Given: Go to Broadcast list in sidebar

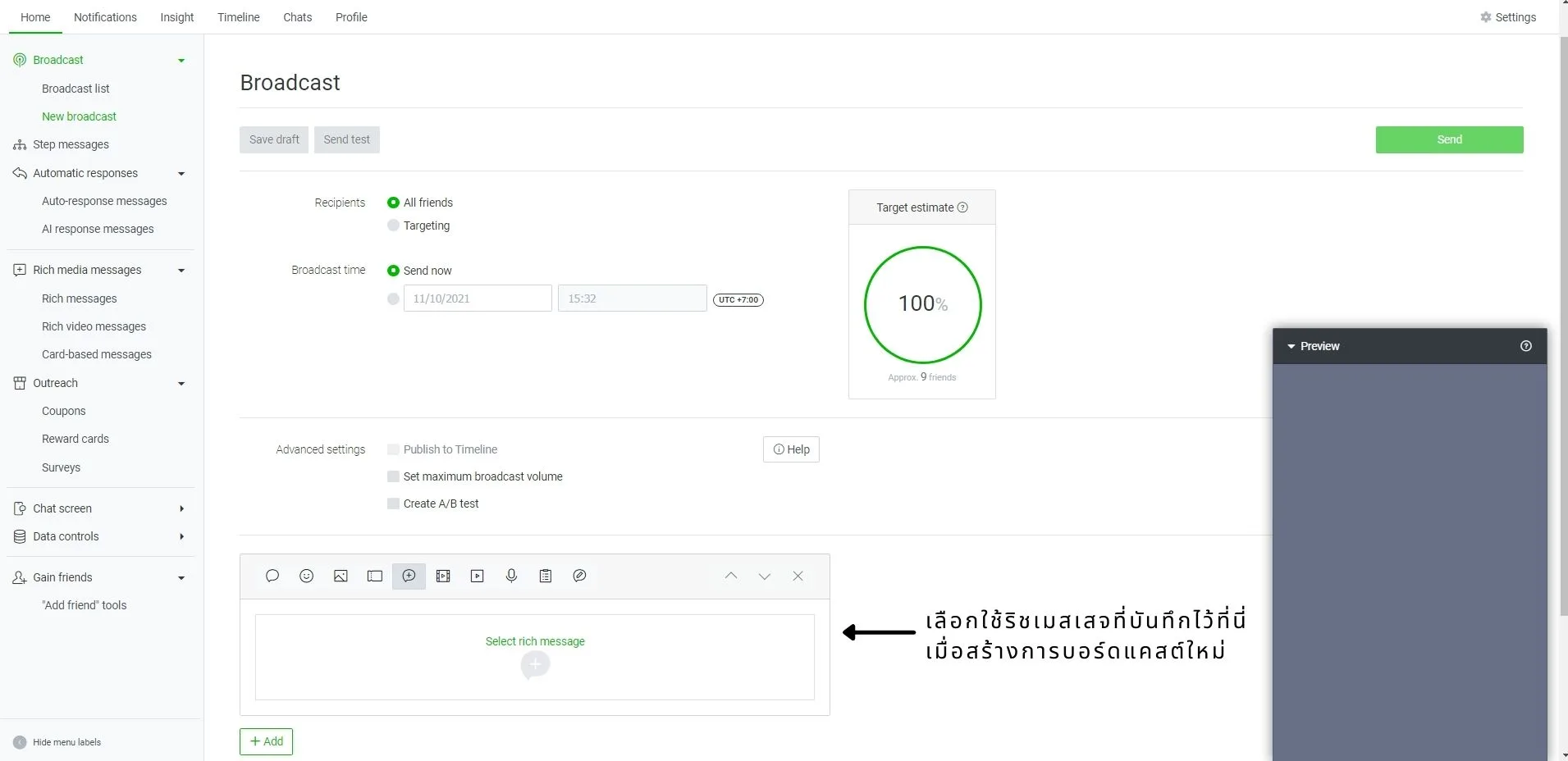Looking at the screenshot, I should click(75, 89).
